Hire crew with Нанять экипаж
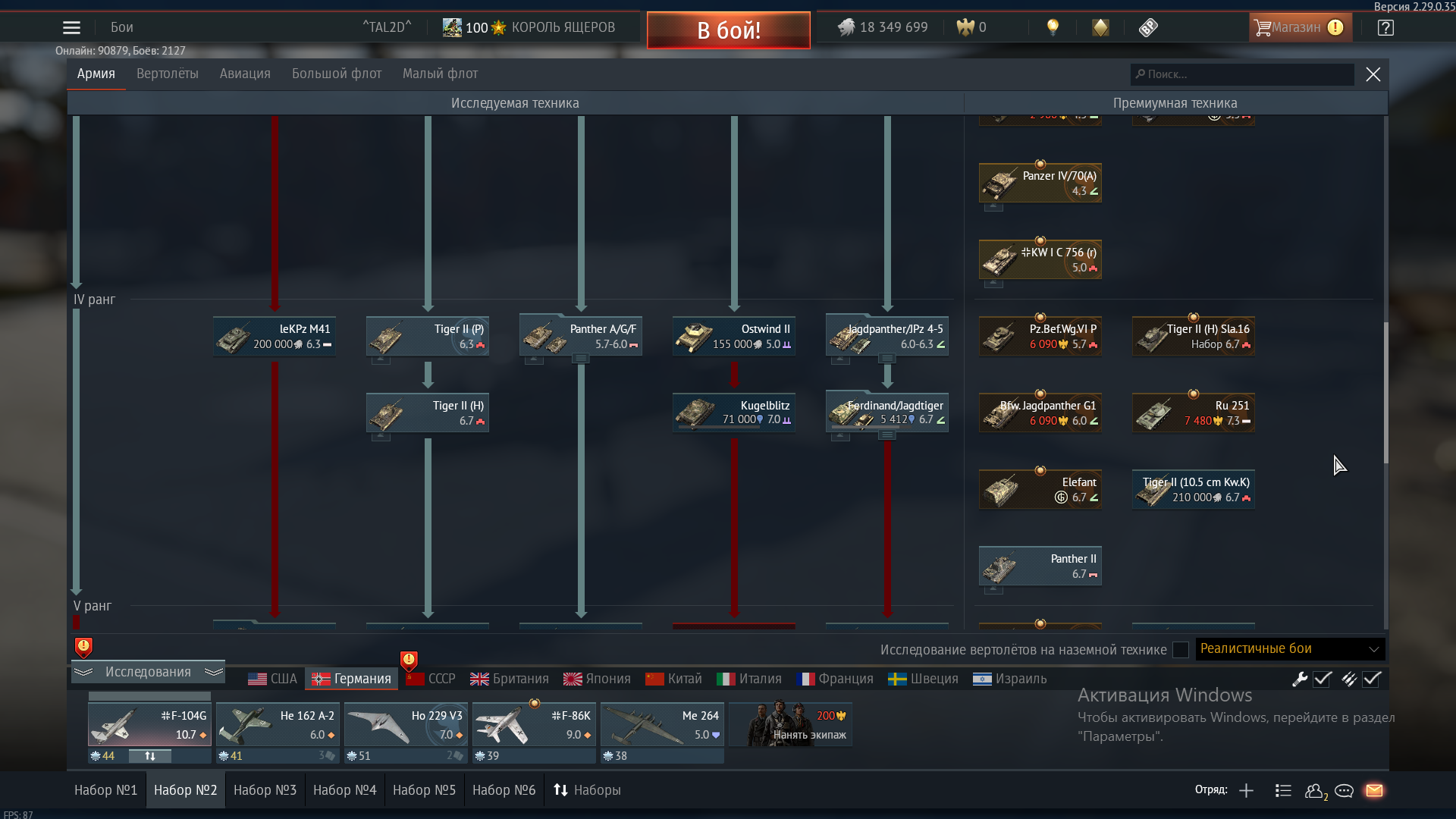Screen dimensions: 1456x819 (790, 725)
